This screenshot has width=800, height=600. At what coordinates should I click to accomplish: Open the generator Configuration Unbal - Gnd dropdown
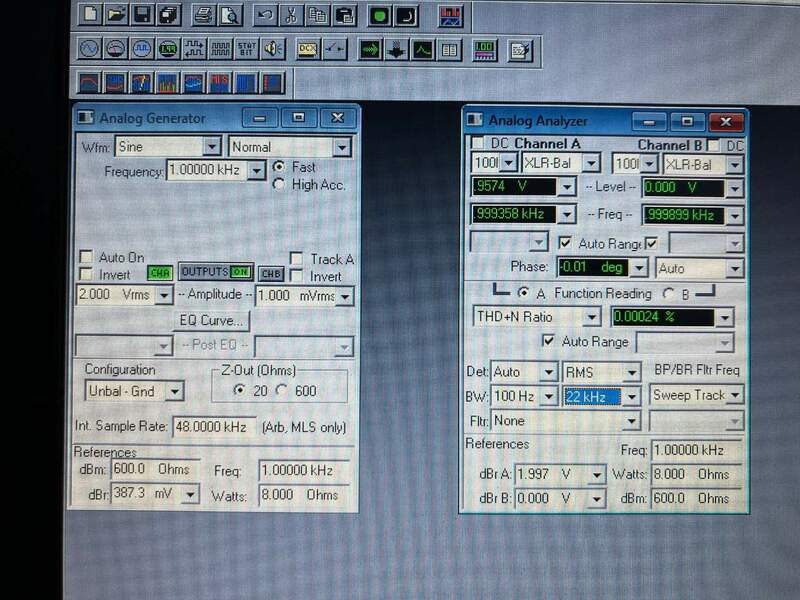(x=174, y=391)
